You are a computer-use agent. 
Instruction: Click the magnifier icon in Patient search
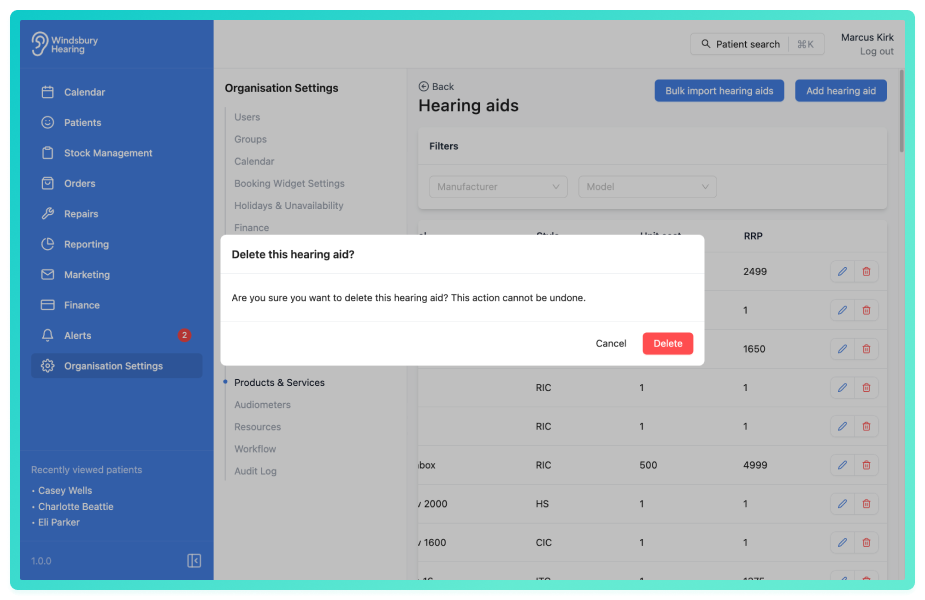pos(706,44)
